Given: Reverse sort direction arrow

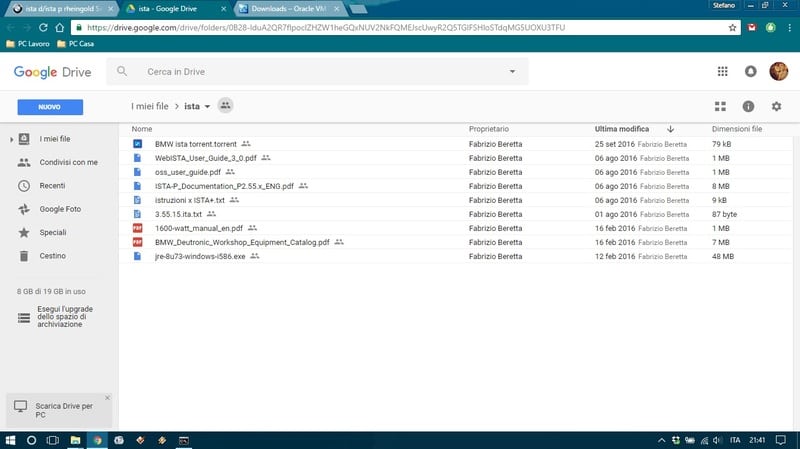Looking at the screenshot, I should [670, 129].
